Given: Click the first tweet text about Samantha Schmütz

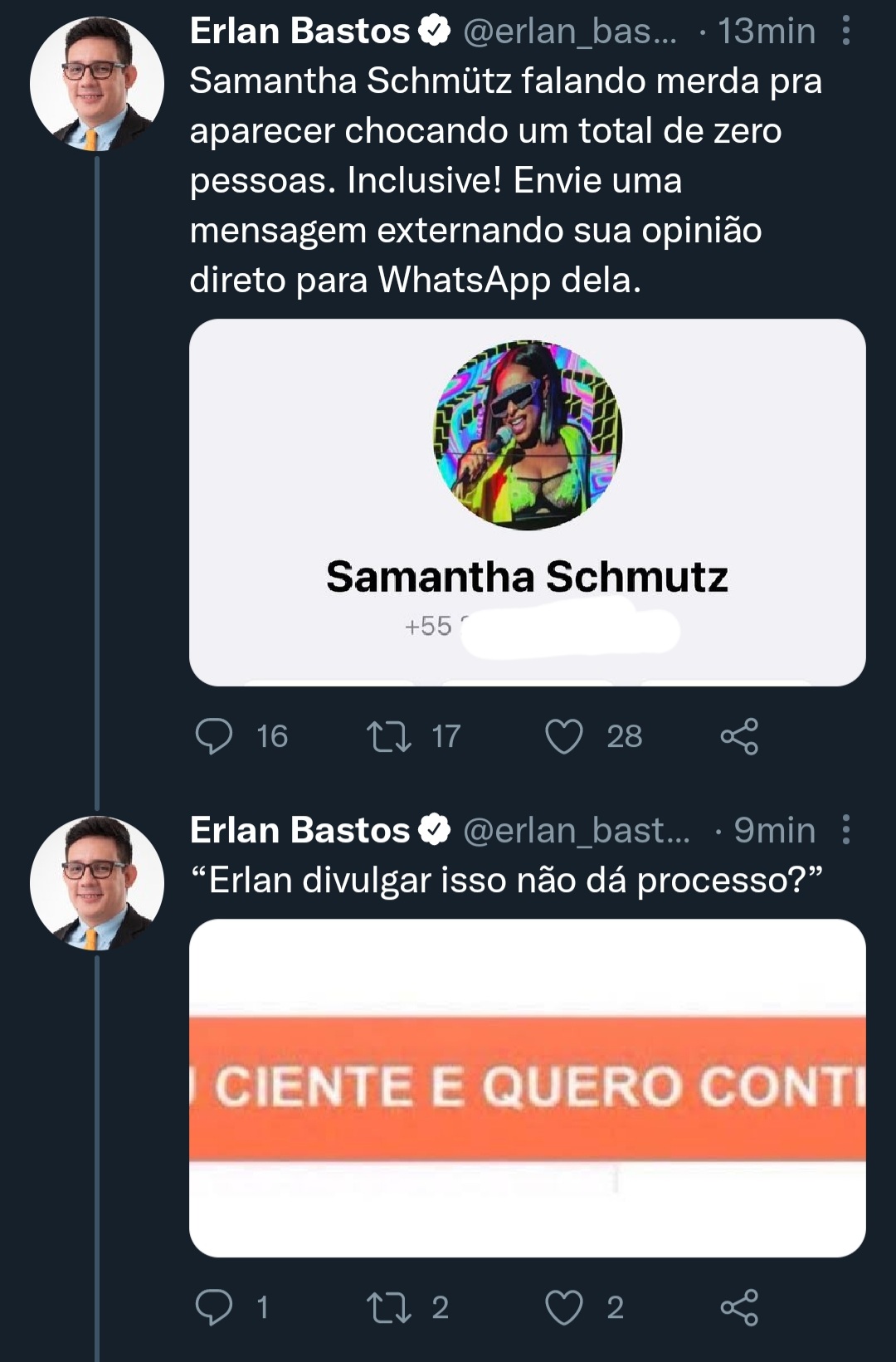Looking at the screenshot, I should tap(504, 180).
